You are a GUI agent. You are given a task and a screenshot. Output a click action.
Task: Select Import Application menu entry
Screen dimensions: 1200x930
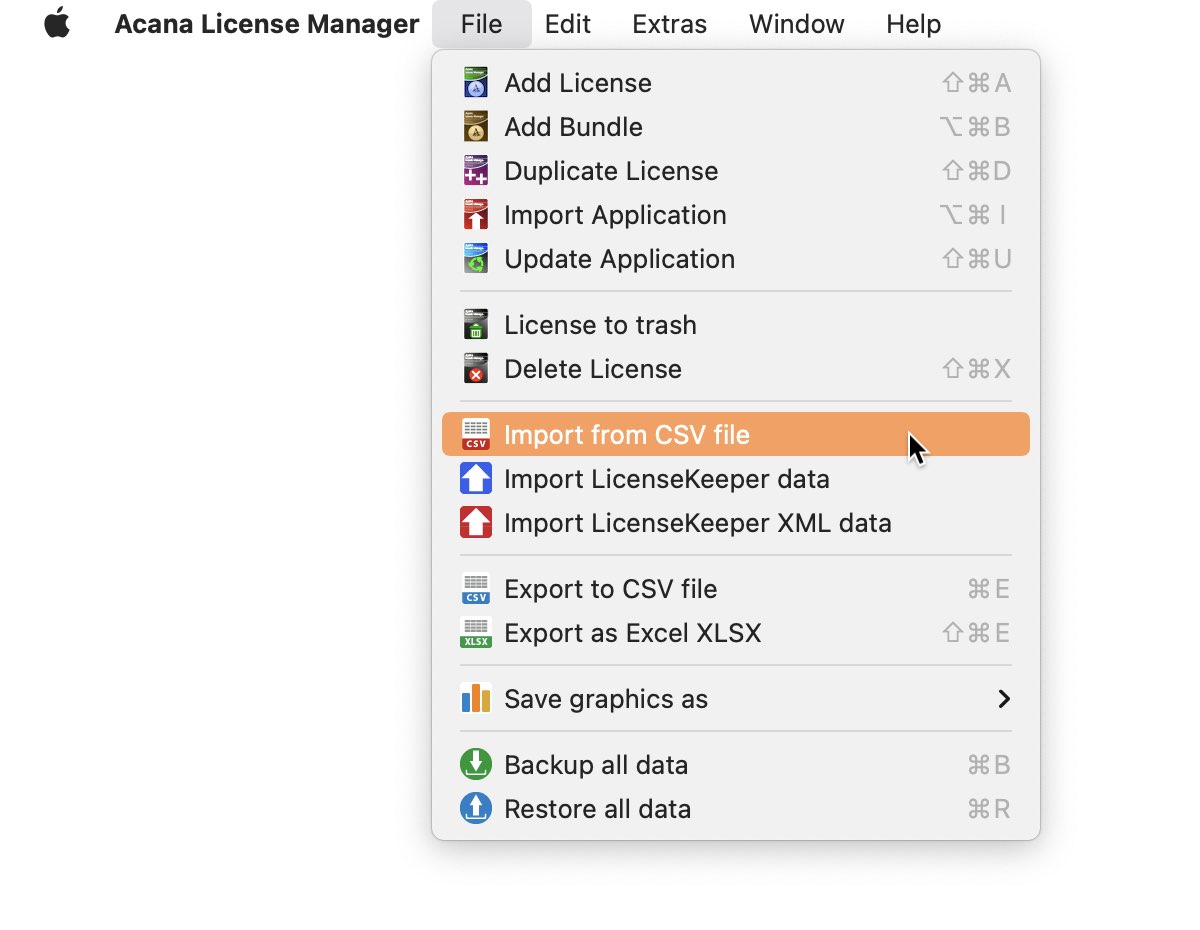(736, 215)
